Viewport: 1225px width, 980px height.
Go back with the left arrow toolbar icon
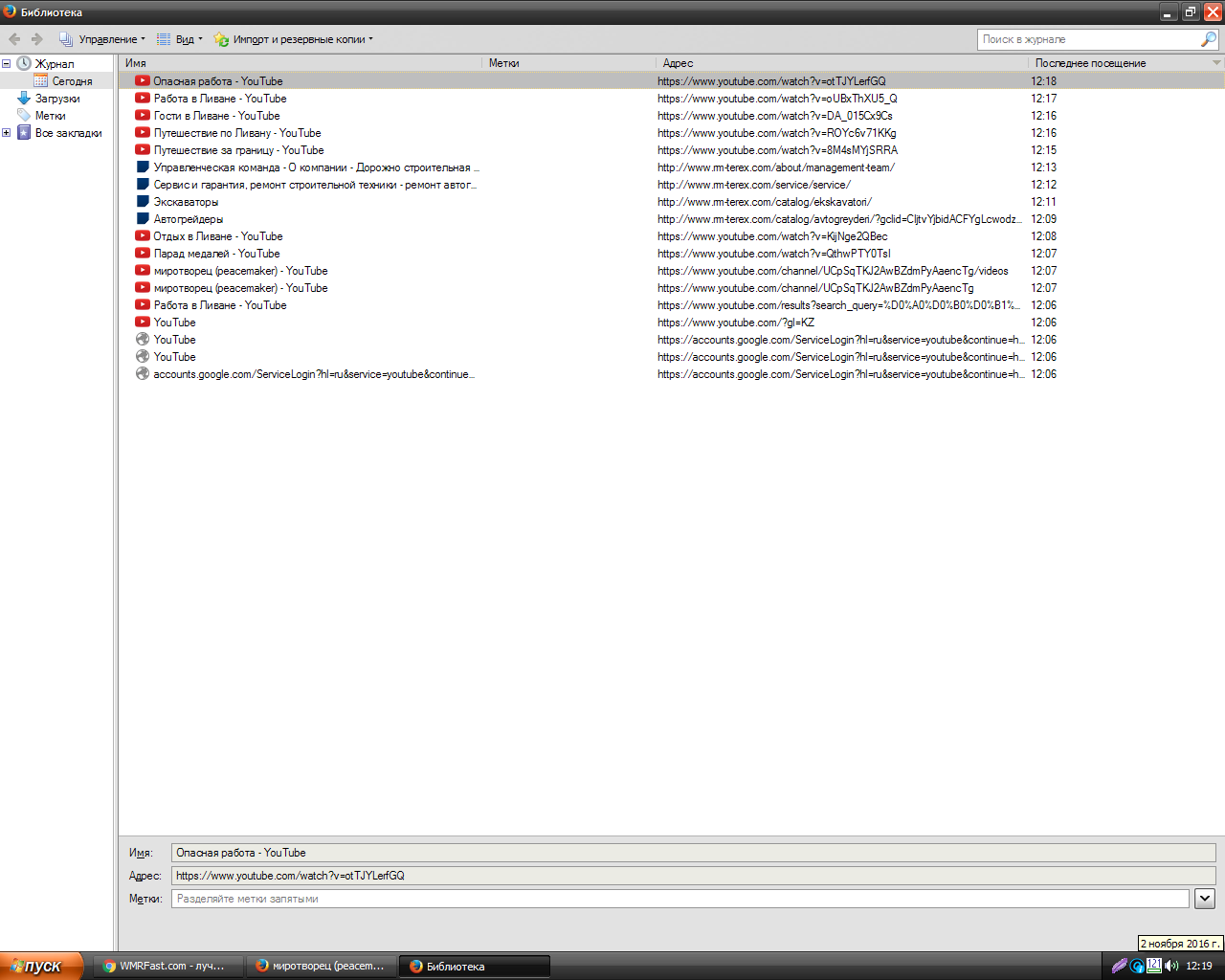pyautogui.click(x=14, y=39)
